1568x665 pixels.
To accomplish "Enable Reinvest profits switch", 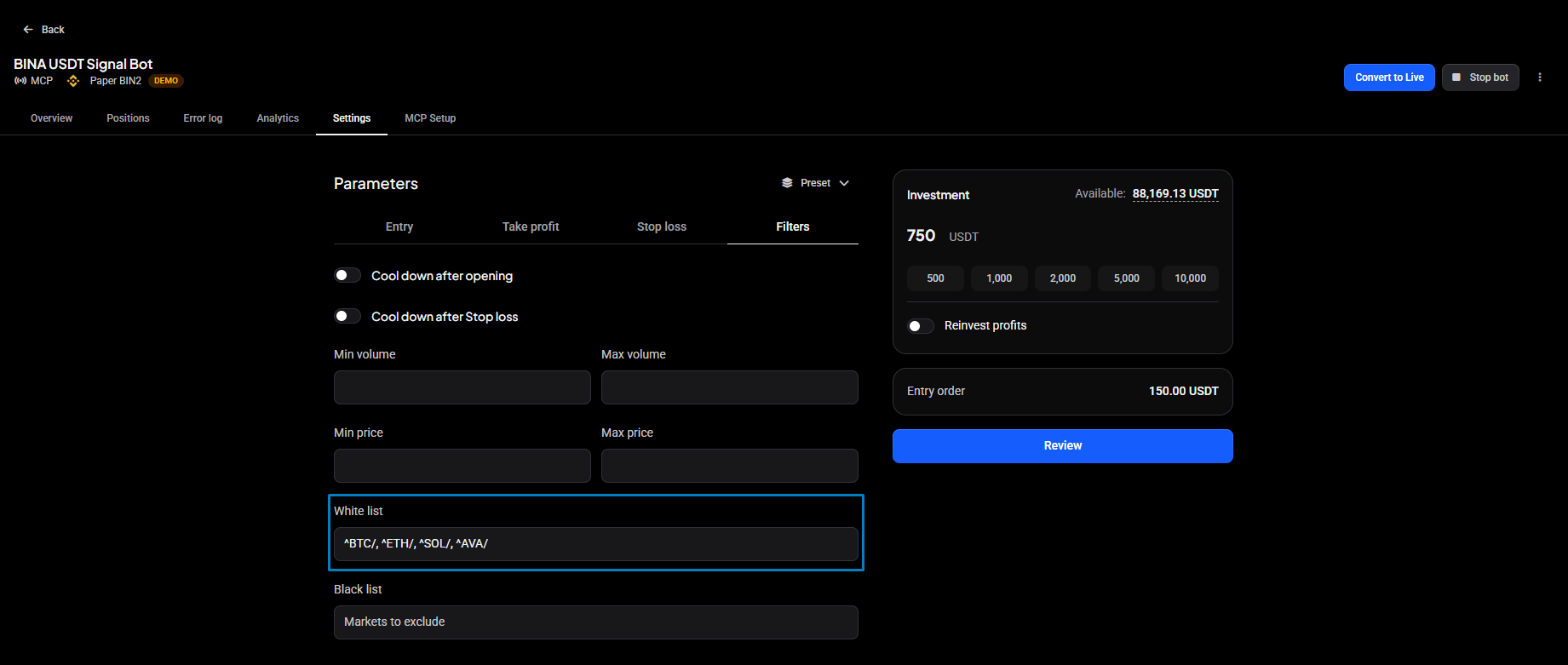I will tap(921, 326).
